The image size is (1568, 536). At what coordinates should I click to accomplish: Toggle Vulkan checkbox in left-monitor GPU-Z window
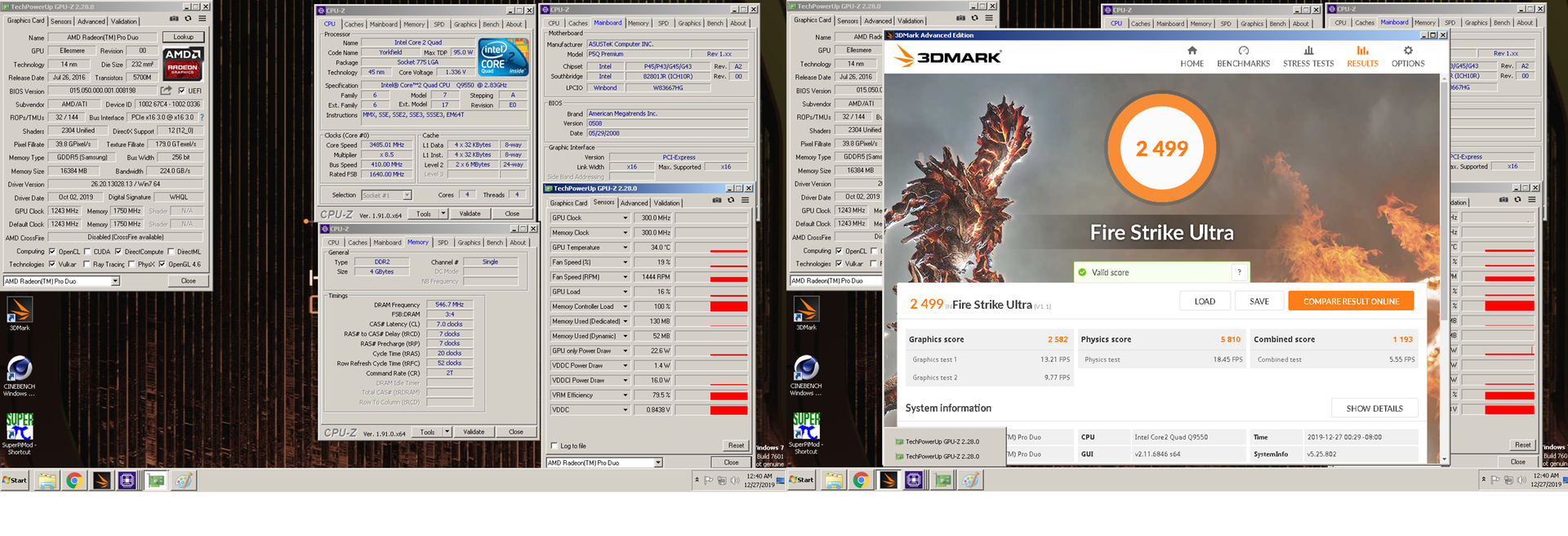(x=52, y=264)
